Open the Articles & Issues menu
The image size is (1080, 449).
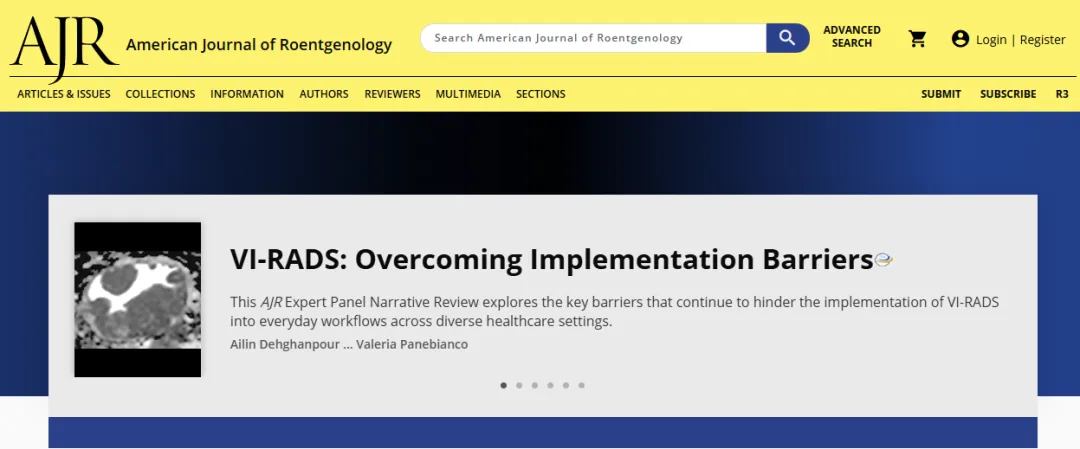(64, 94)
